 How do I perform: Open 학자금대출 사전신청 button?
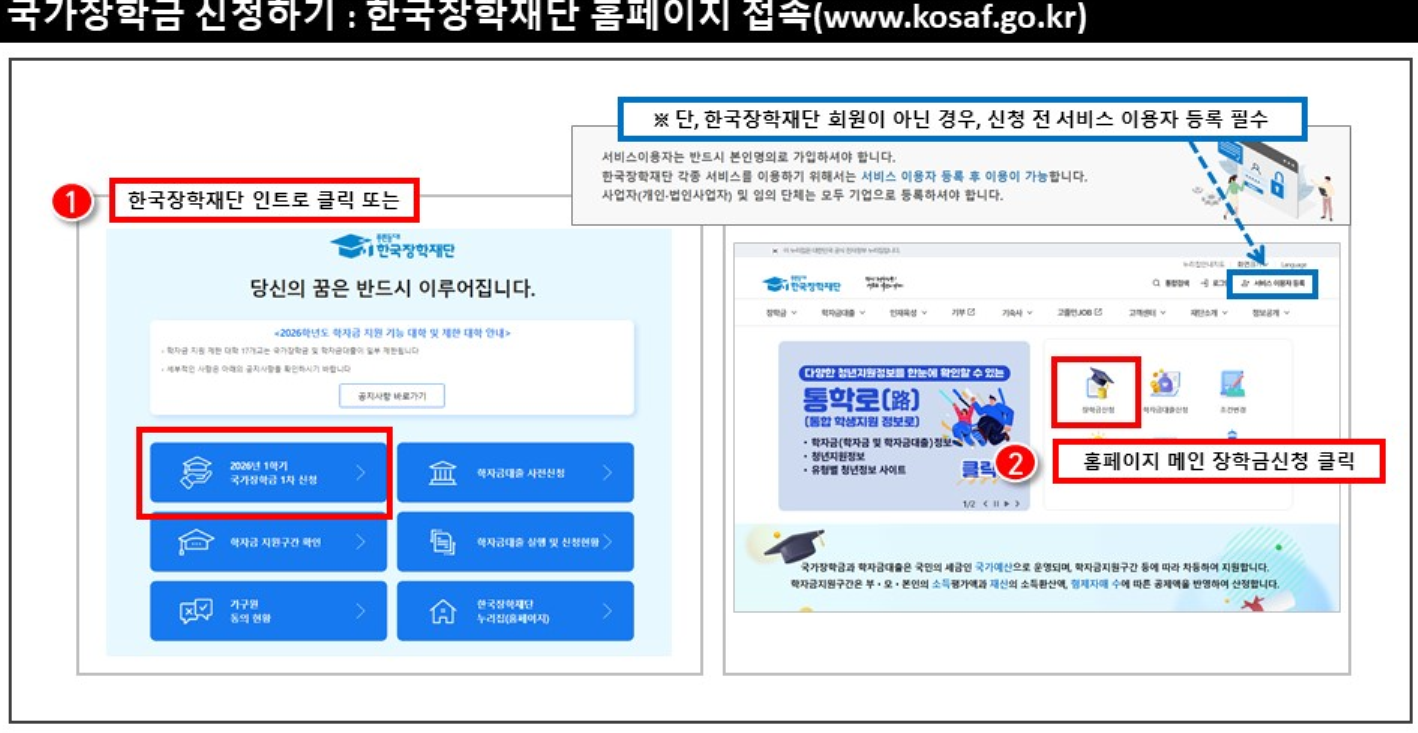pos(515,473)
